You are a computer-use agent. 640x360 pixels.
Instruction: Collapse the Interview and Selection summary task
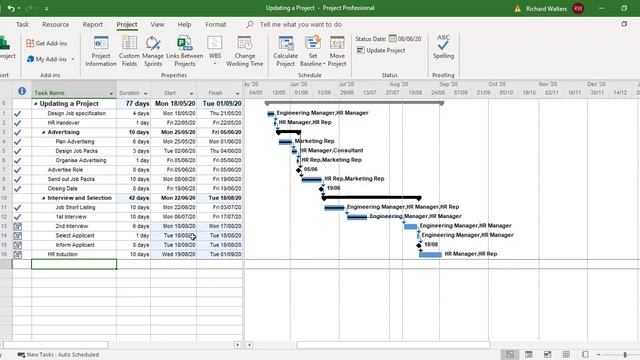pyautogui.click(x=44, y=198)
